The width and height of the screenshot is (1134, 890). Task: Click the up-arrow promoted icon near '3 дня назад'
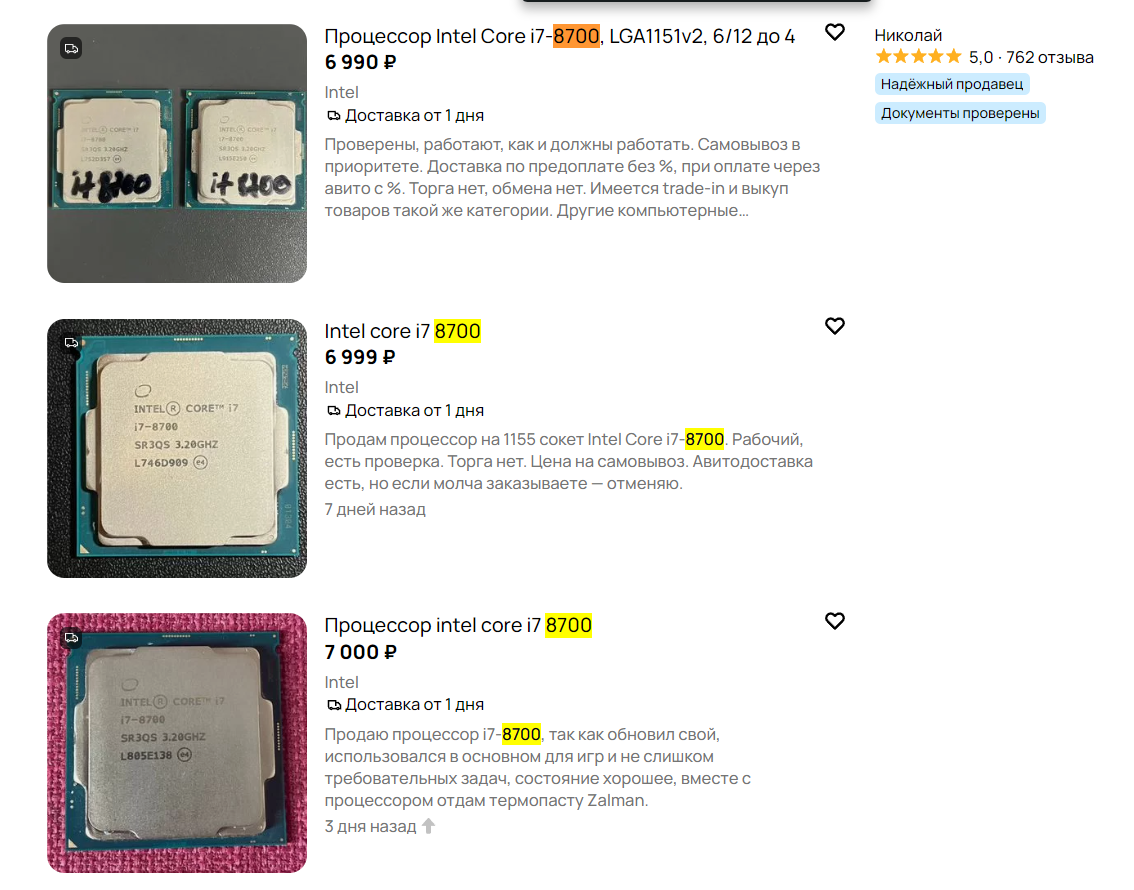[429, 826]
